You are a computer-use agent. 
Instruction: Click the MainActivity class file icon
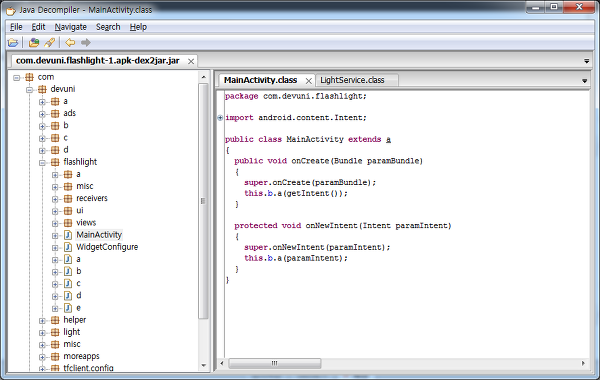coord(68,235)
